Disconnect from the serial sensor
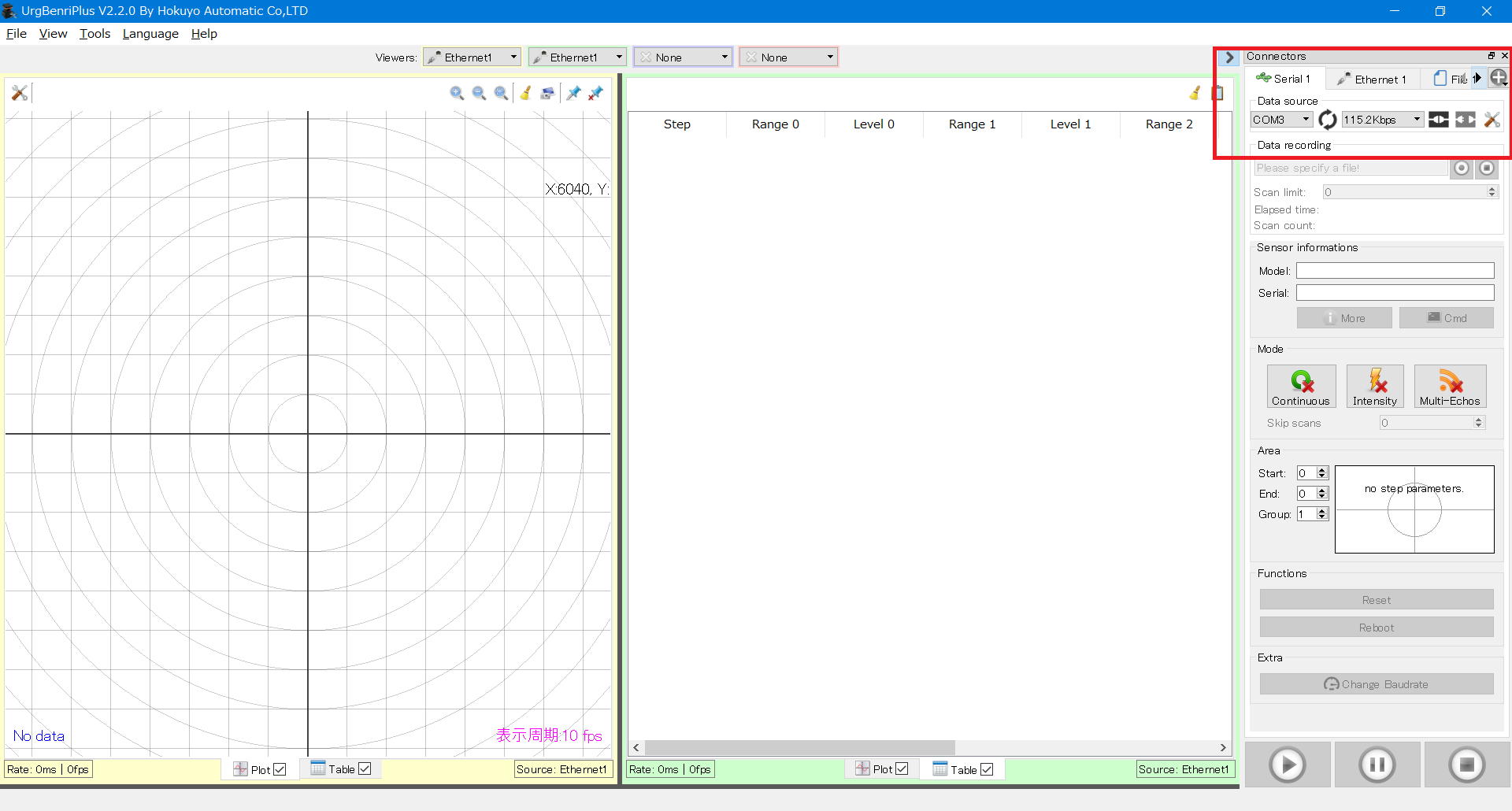Viewport: 1512px width, 811px height. pyautogui.click(x=1466, y=120)
